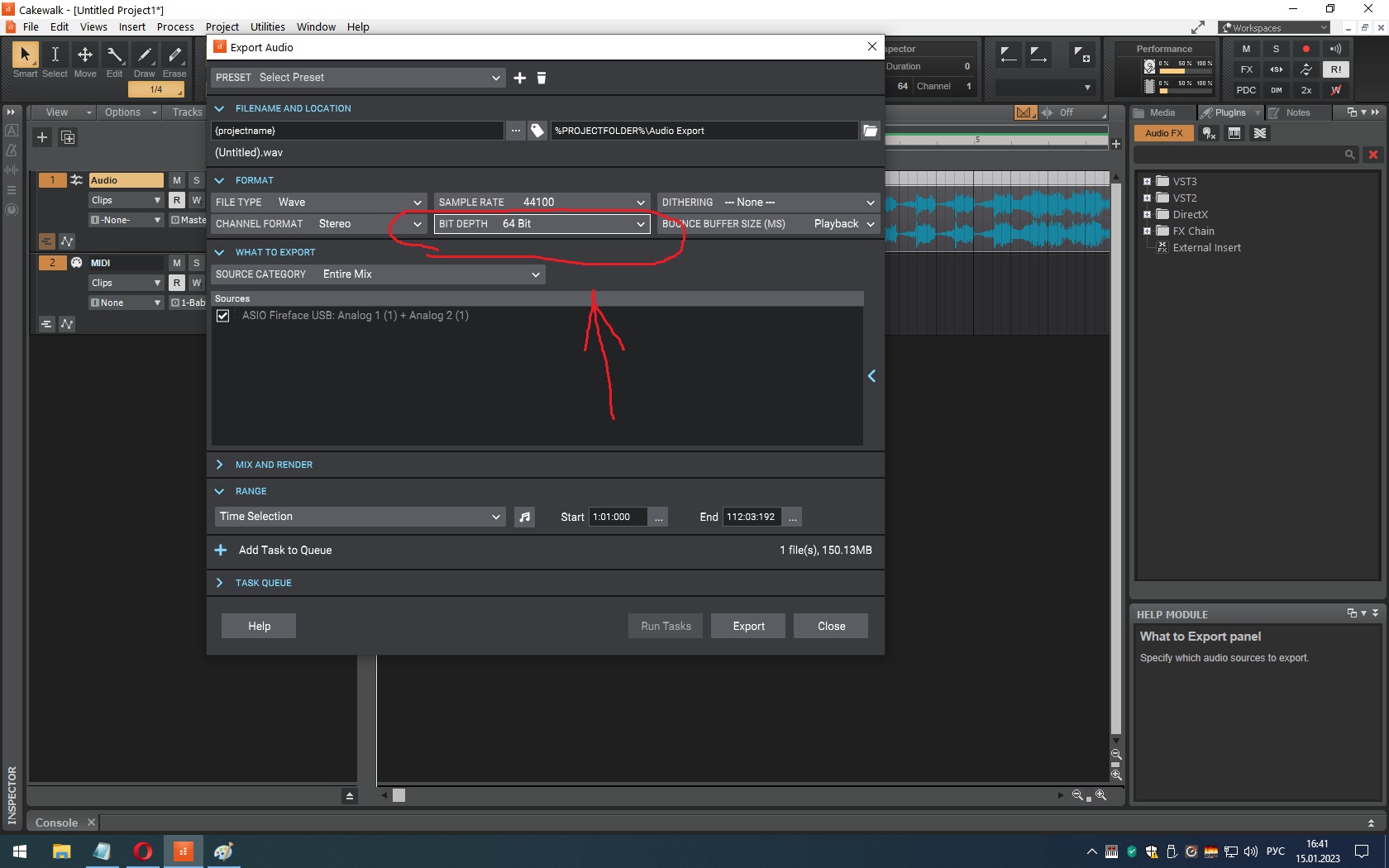Click Add Task to Queue label

[x=285, y=551]
